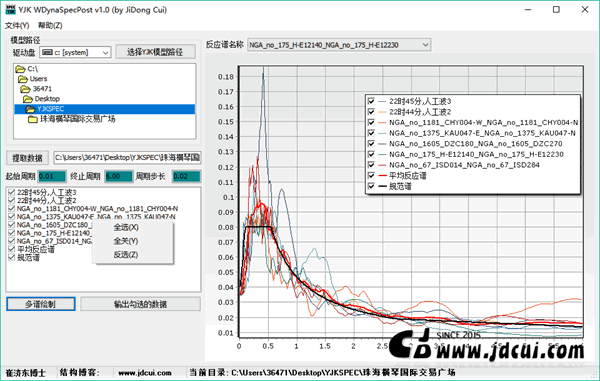Open the C:\ root folder icon
Viewport: 600px width, 381px height.
point(20,69)
